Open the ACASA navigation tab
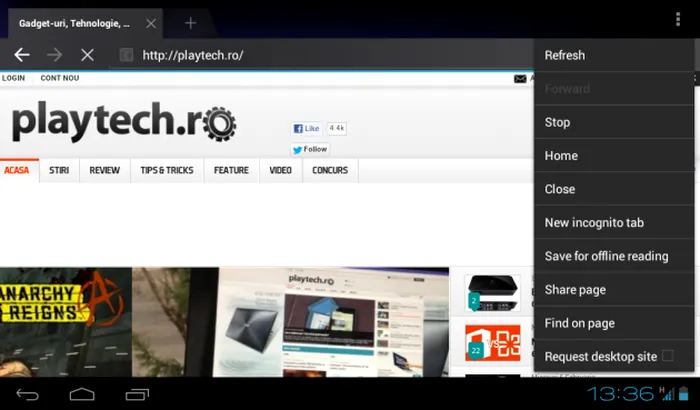This screenshot has height=410, width=700. [x=17, y=170]
